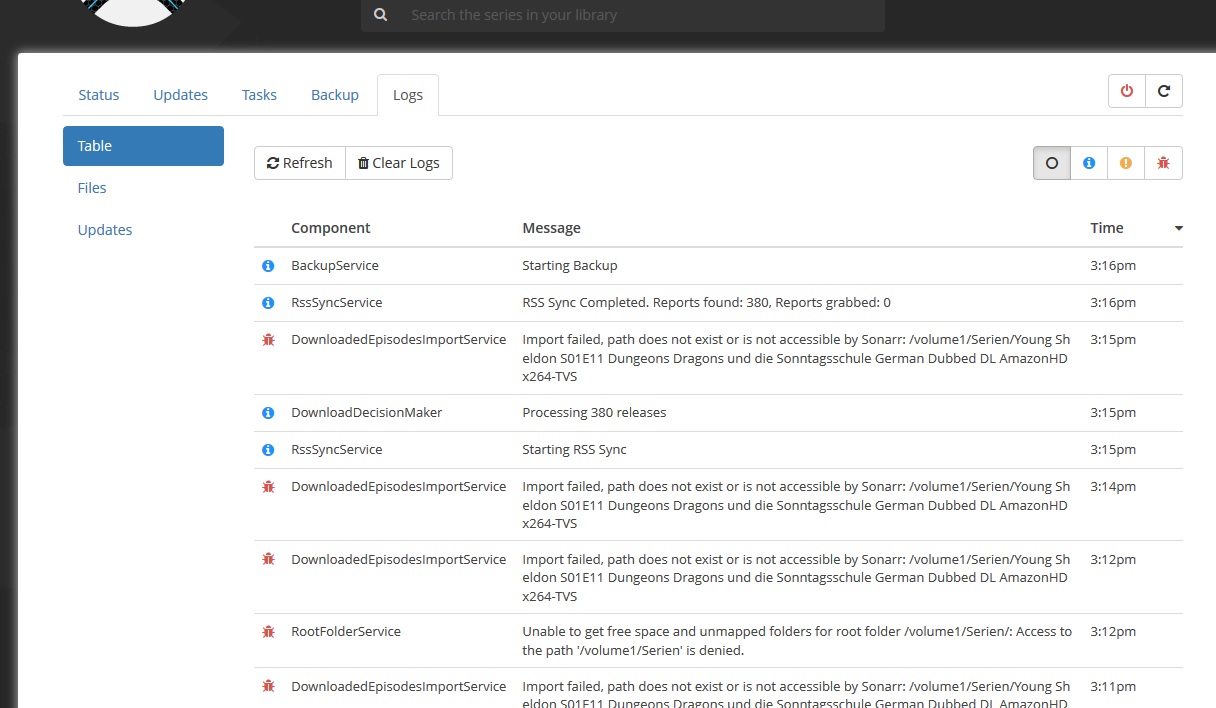Select the 'Starting Backup' message
This screenshot has height=708, width=1216.
click(x=570, y=266)
